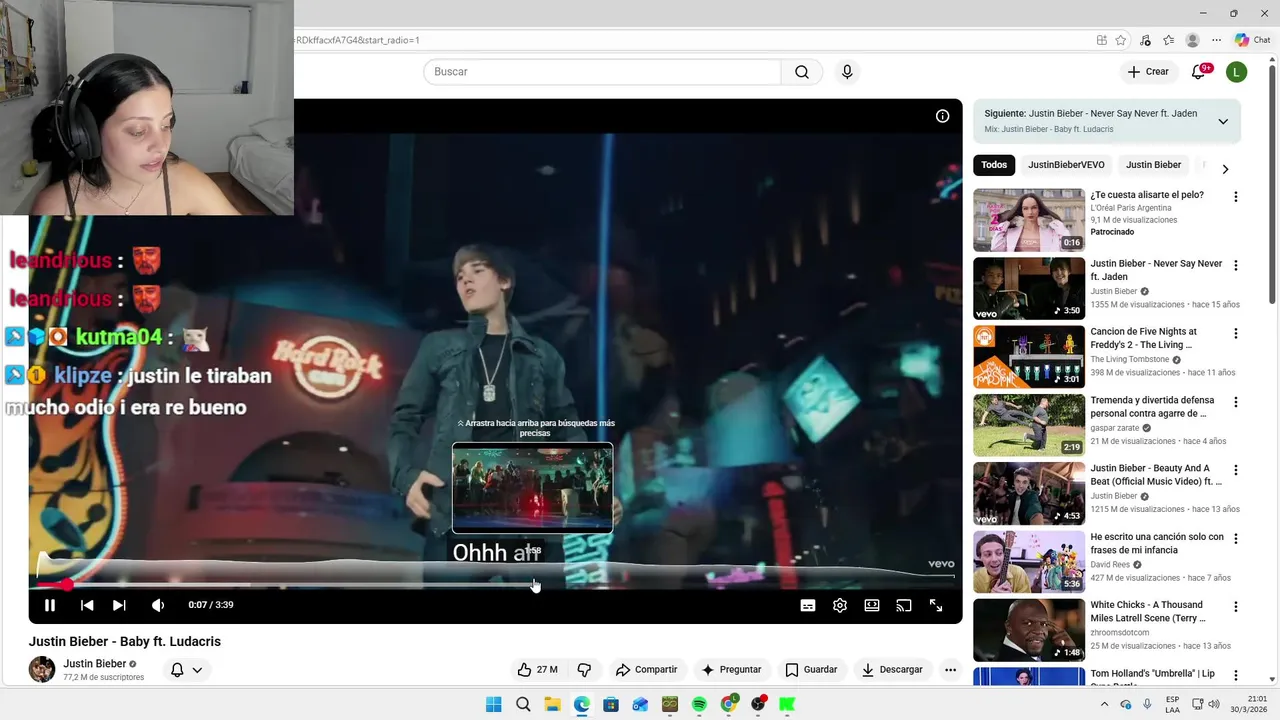
Task: Cast the video to a TV
Action: click(904, 605)
